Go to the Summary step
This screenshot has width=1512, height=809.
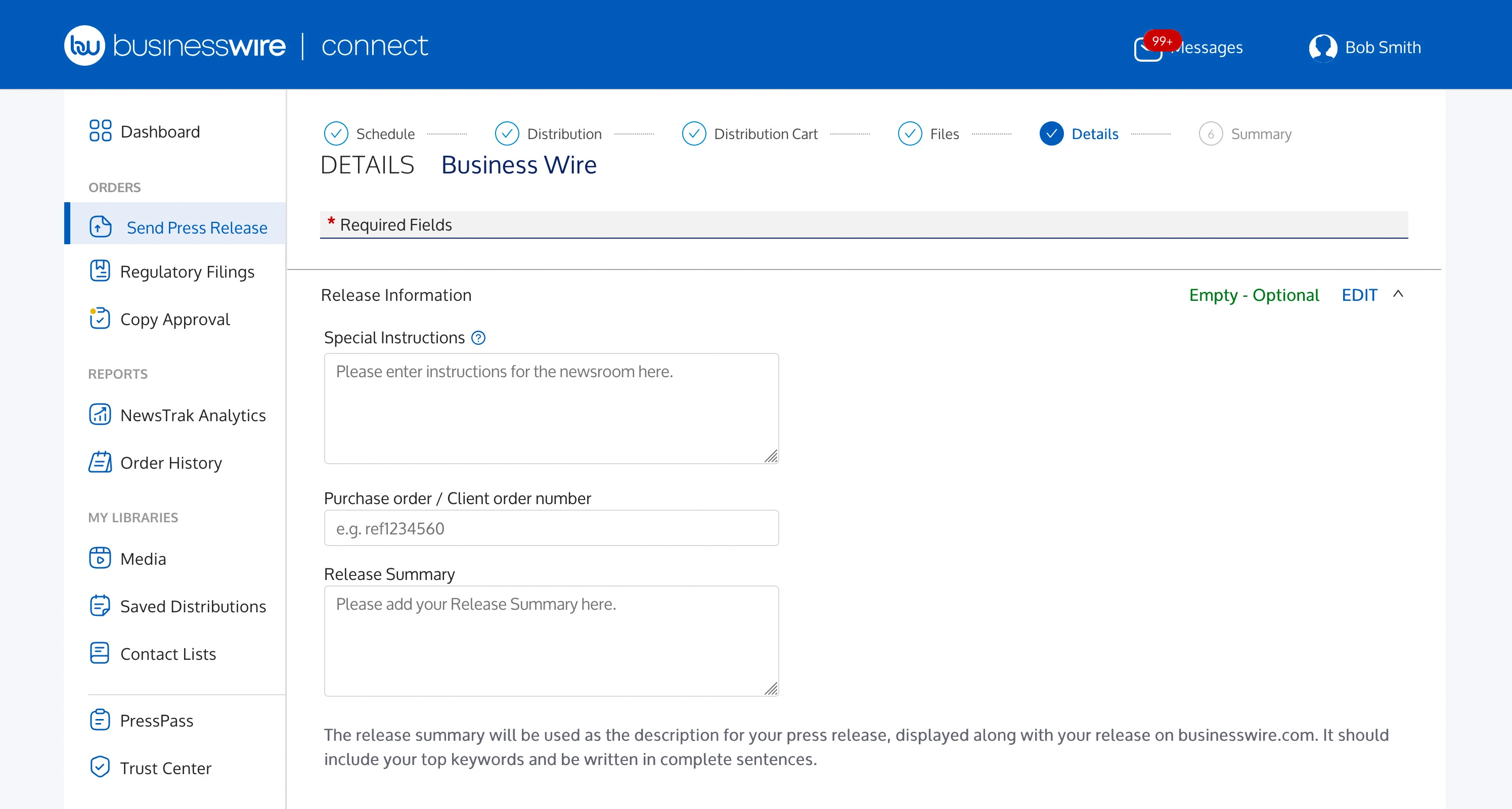point(1245,133)
